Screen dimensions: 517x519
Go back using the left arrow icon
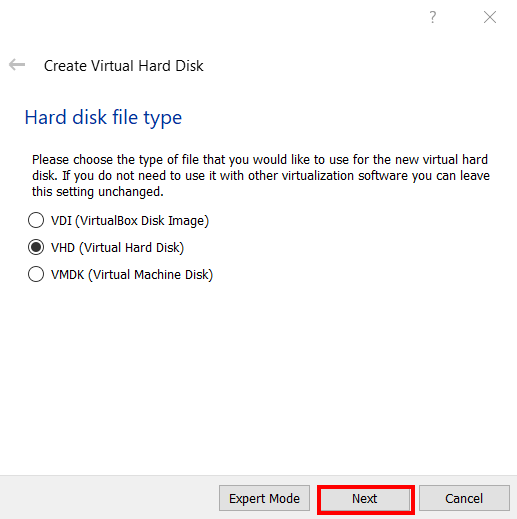[17, 65]
